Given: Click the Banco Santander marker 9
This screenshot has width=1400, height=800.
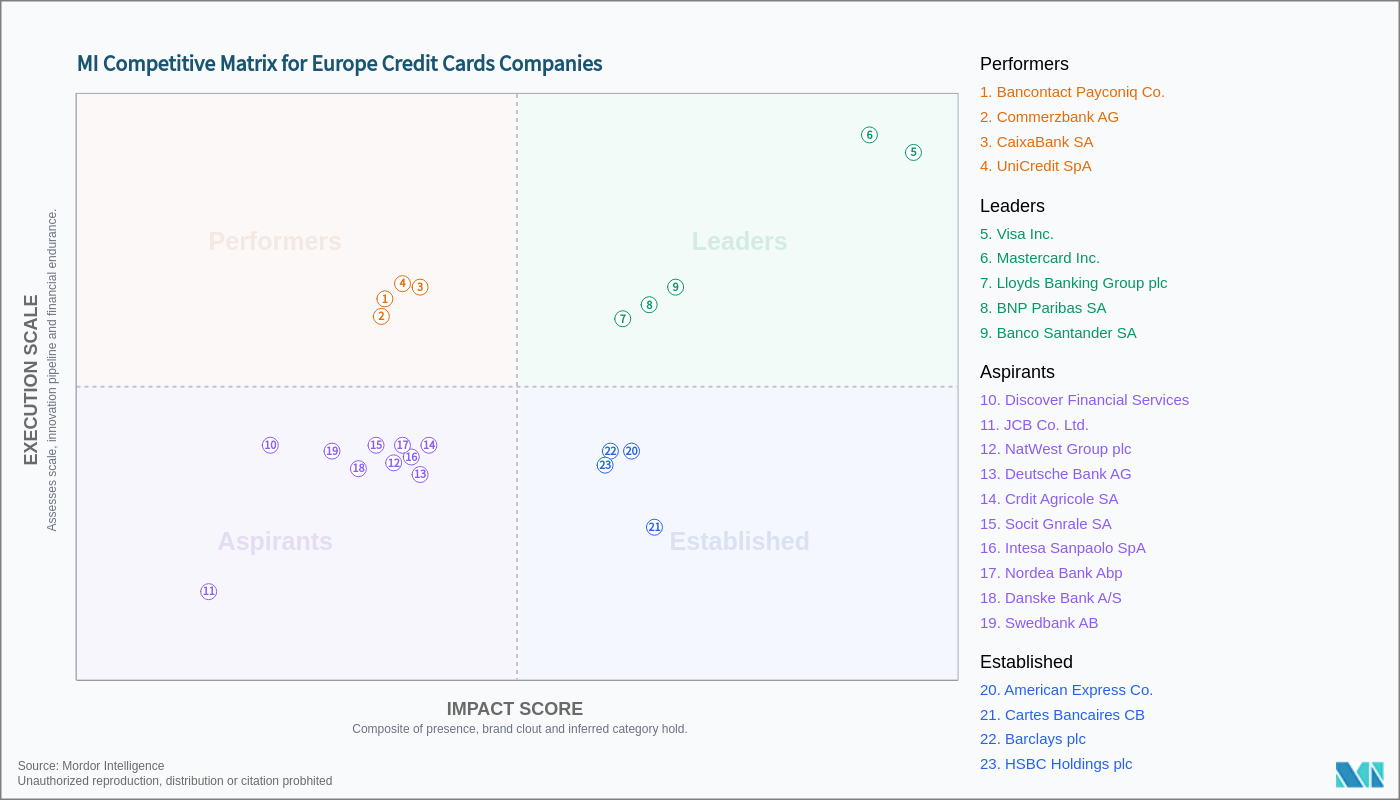Looking at the screenshot, I should coord(675,287).
